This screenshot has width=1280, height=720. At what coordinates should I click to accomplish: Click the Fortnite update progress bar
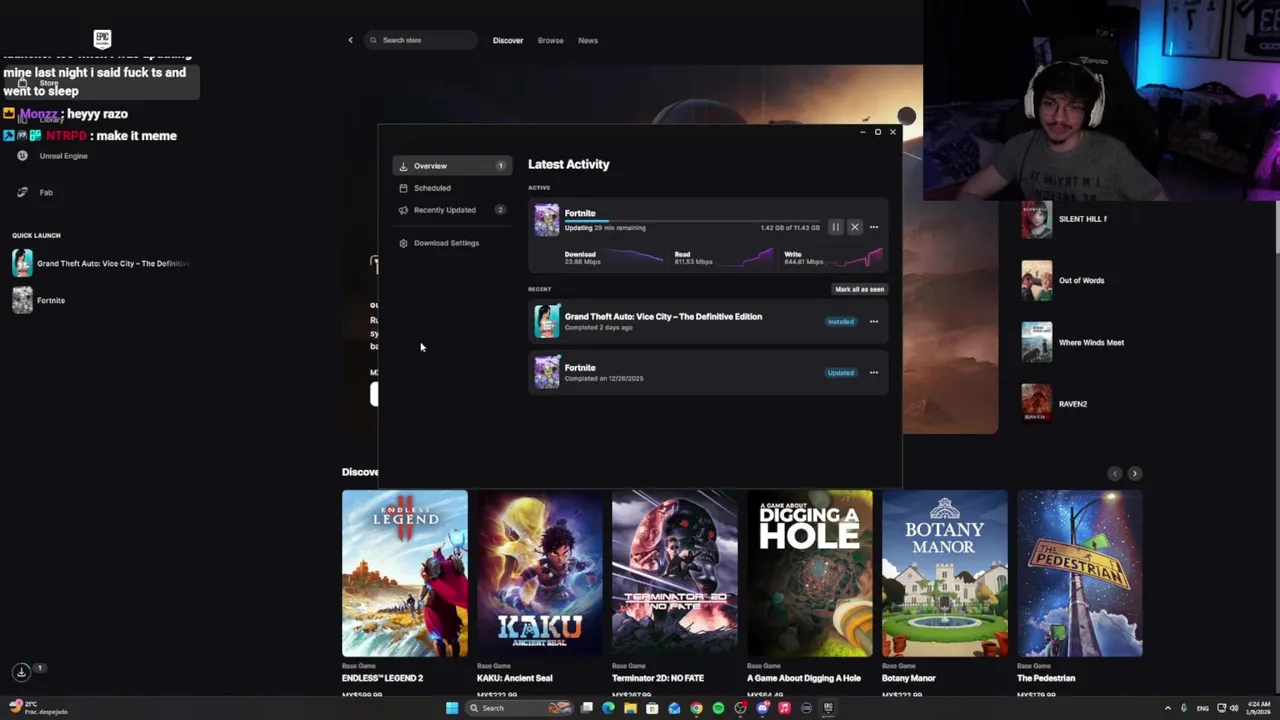coord(692,221)
